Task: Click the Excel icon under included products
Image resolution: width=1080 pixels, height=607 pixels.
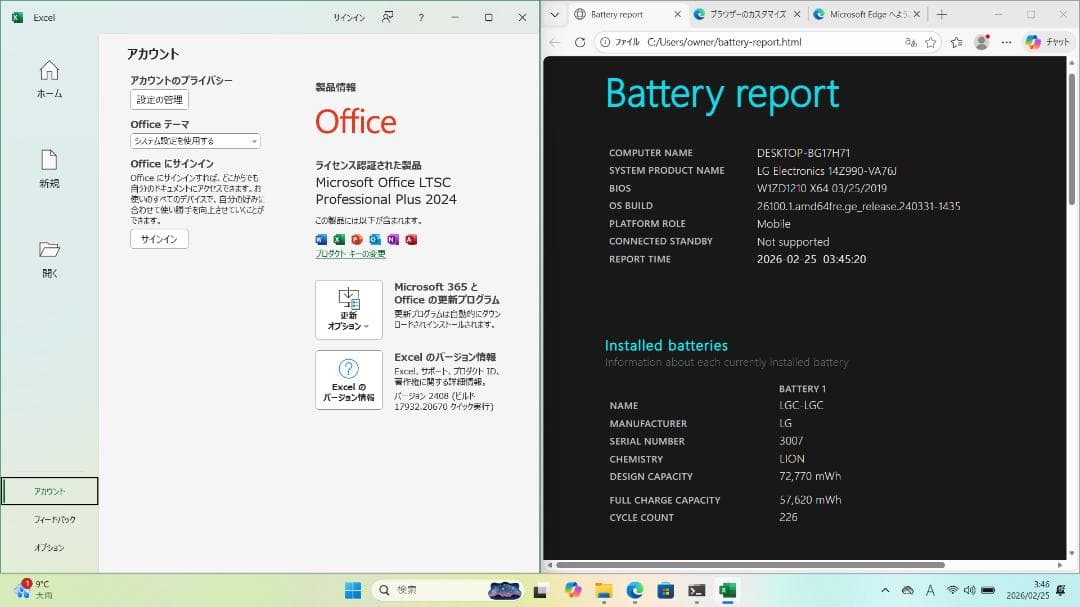Action: coord(339,240)
